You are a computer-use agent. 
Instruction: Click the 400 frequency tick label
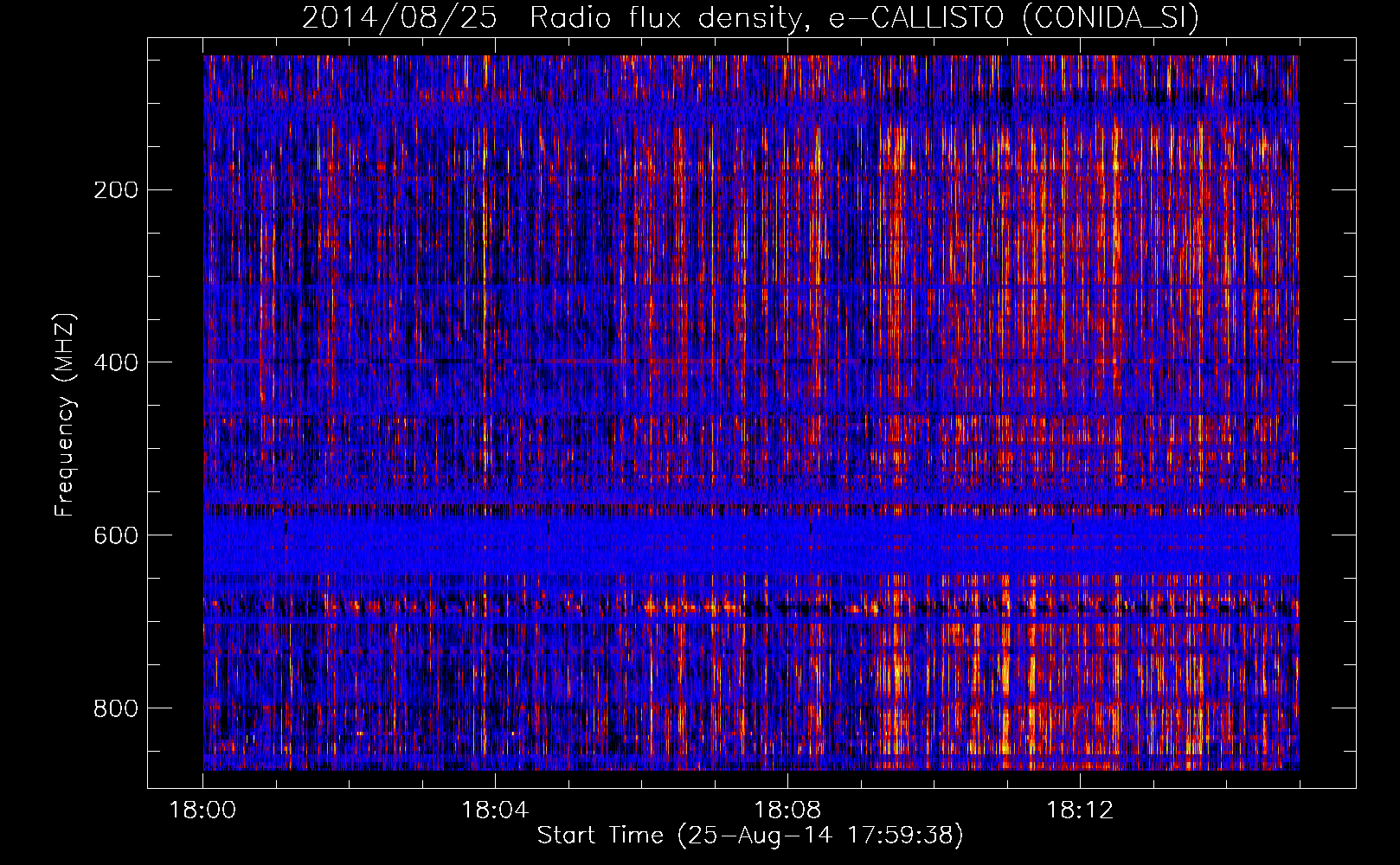[116, 362]
